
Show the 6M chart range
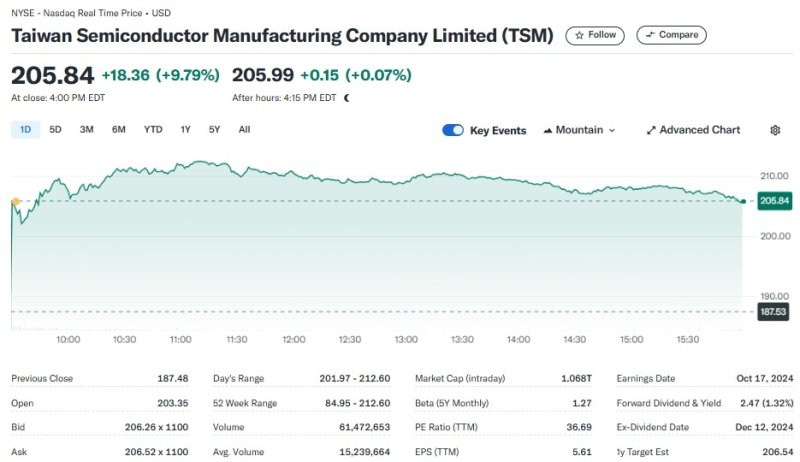(x=119, y=129)
